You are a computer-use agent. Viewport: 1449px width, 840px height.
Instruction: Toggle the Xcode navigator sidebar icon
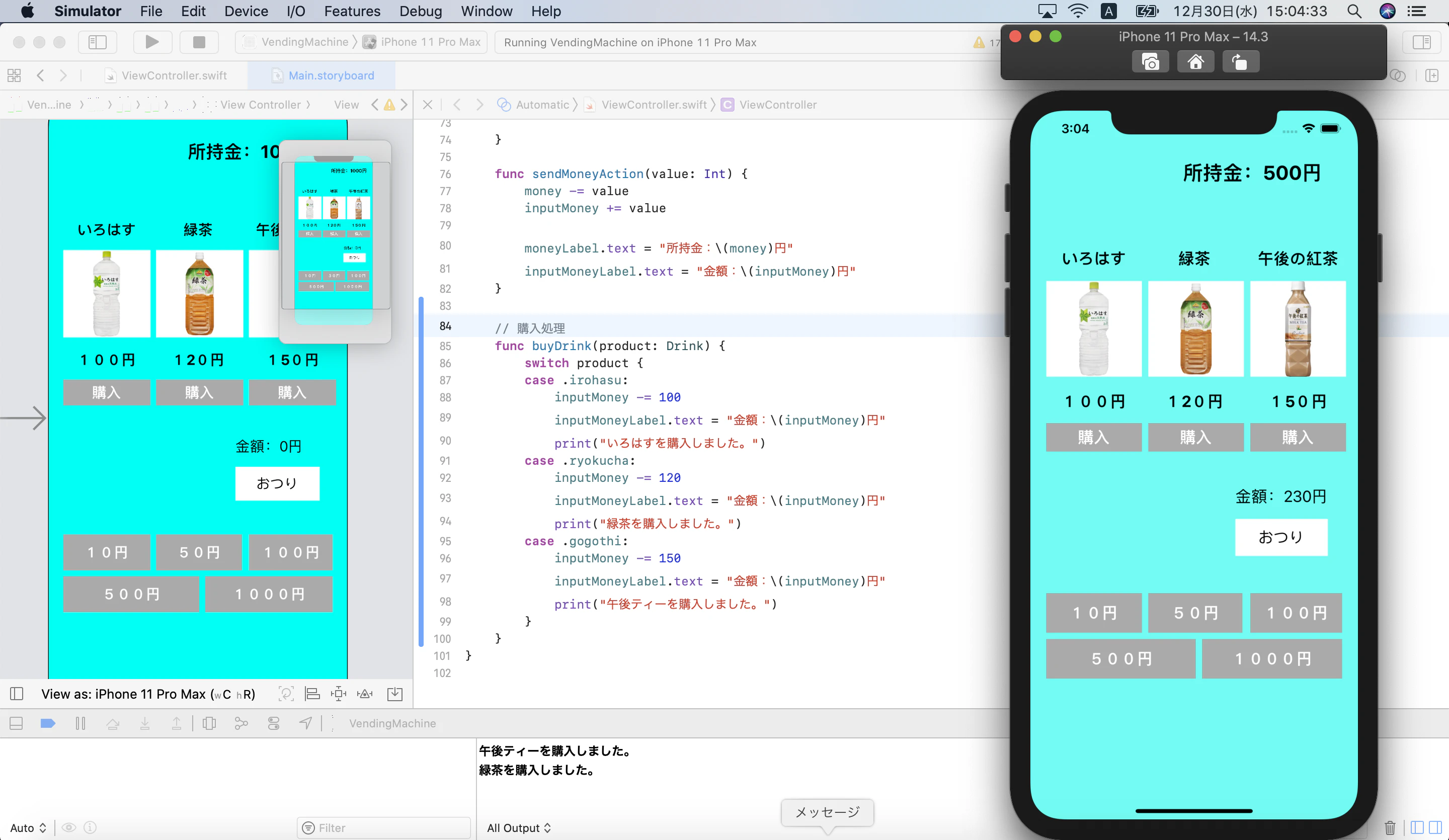[x=98, y=42]
